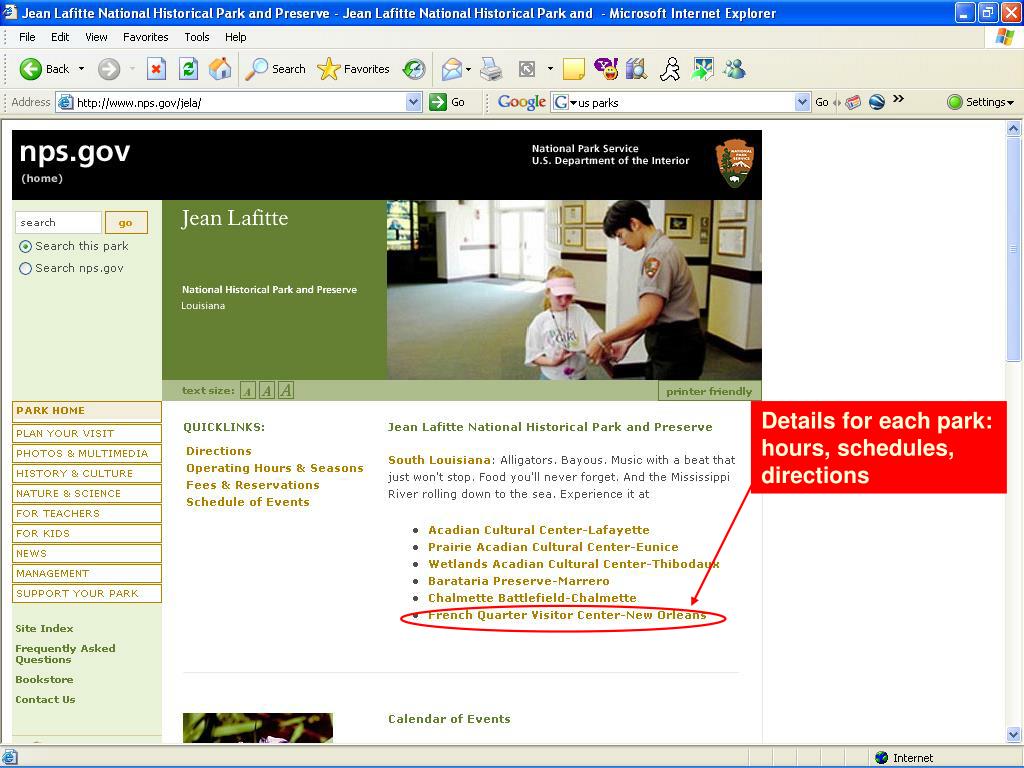Click the Stop loading icon
This screenshot has width=1024, height=768.
click(x=156, y=69)
